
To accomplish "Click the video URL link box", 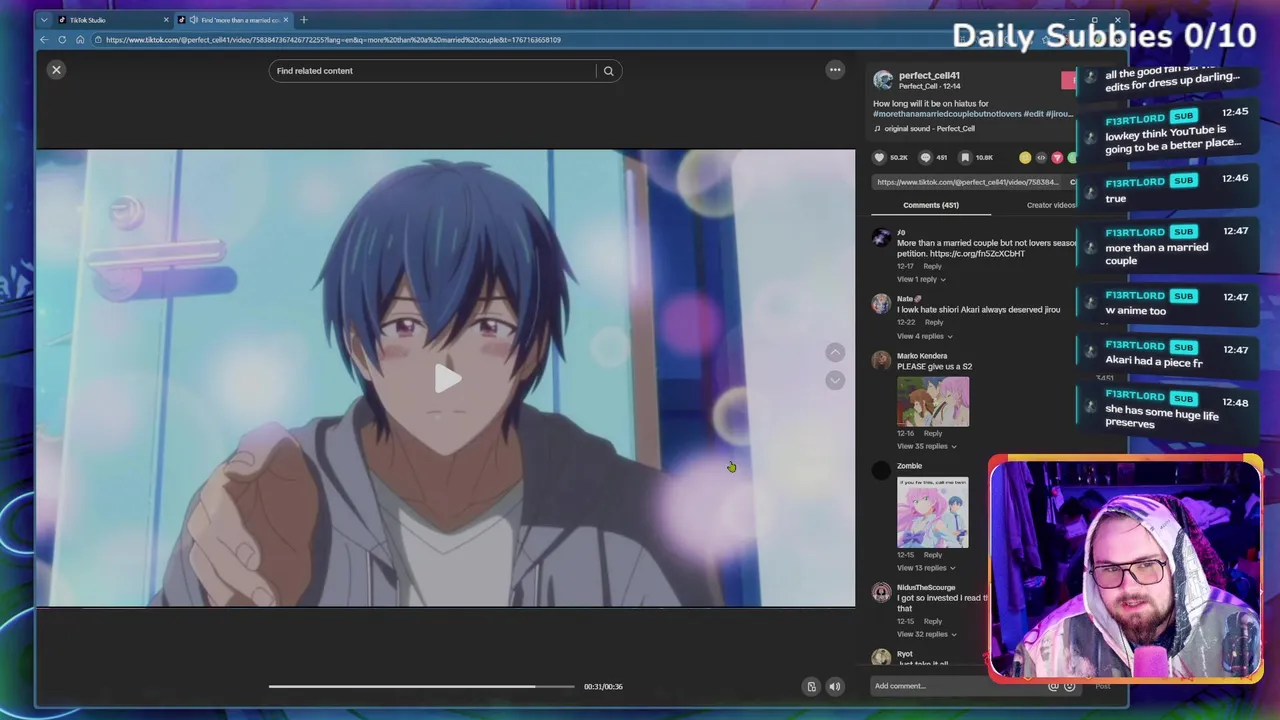I will point(967,182).
